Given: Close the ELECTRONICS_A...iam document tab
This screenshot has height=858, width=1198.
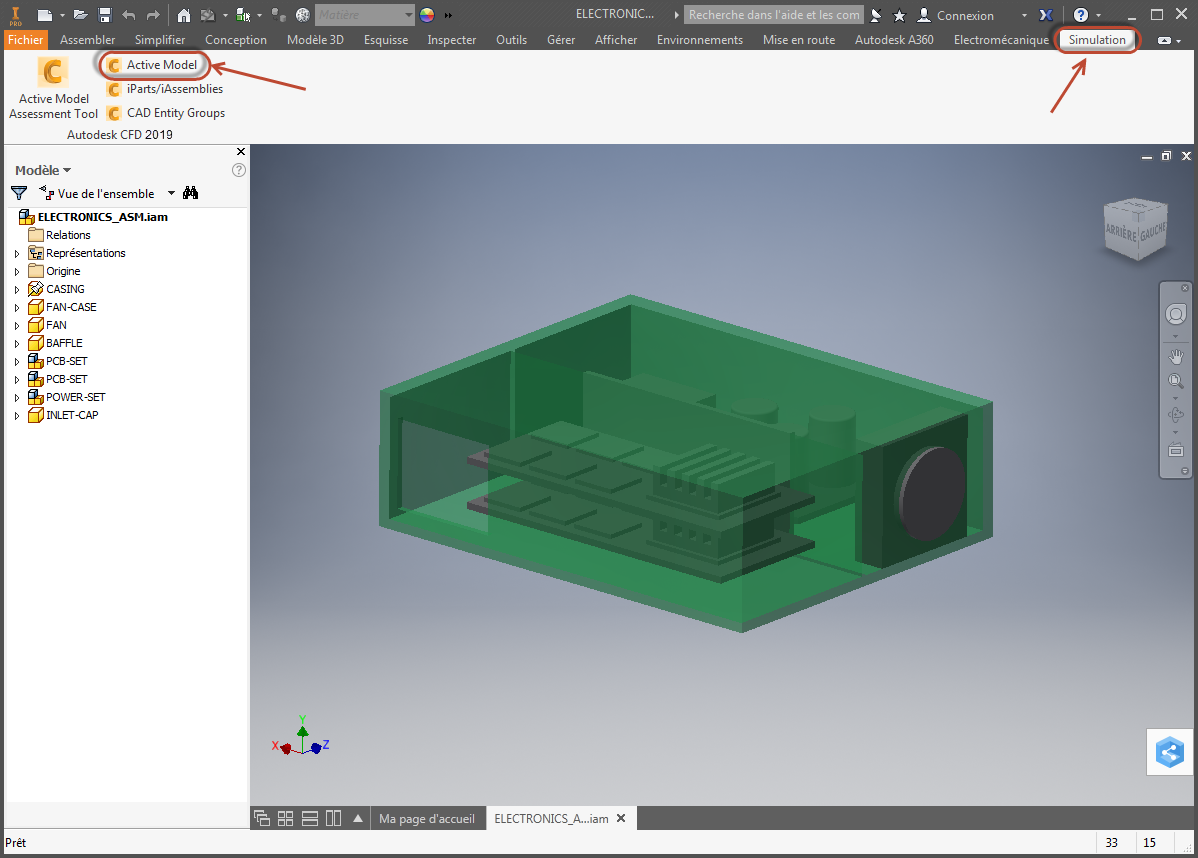Looking at the screenshot, I should (x=621, y=818).
